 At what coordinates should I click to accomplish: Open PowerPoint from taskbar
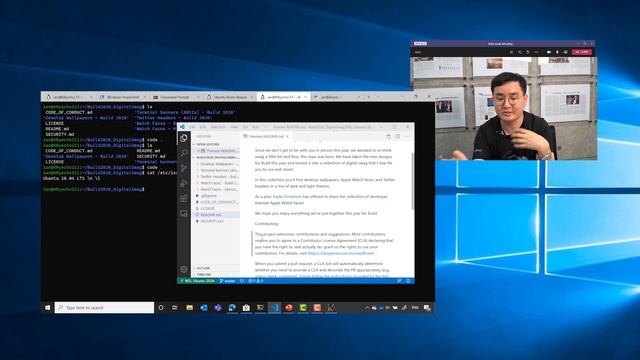coord(289,308)
